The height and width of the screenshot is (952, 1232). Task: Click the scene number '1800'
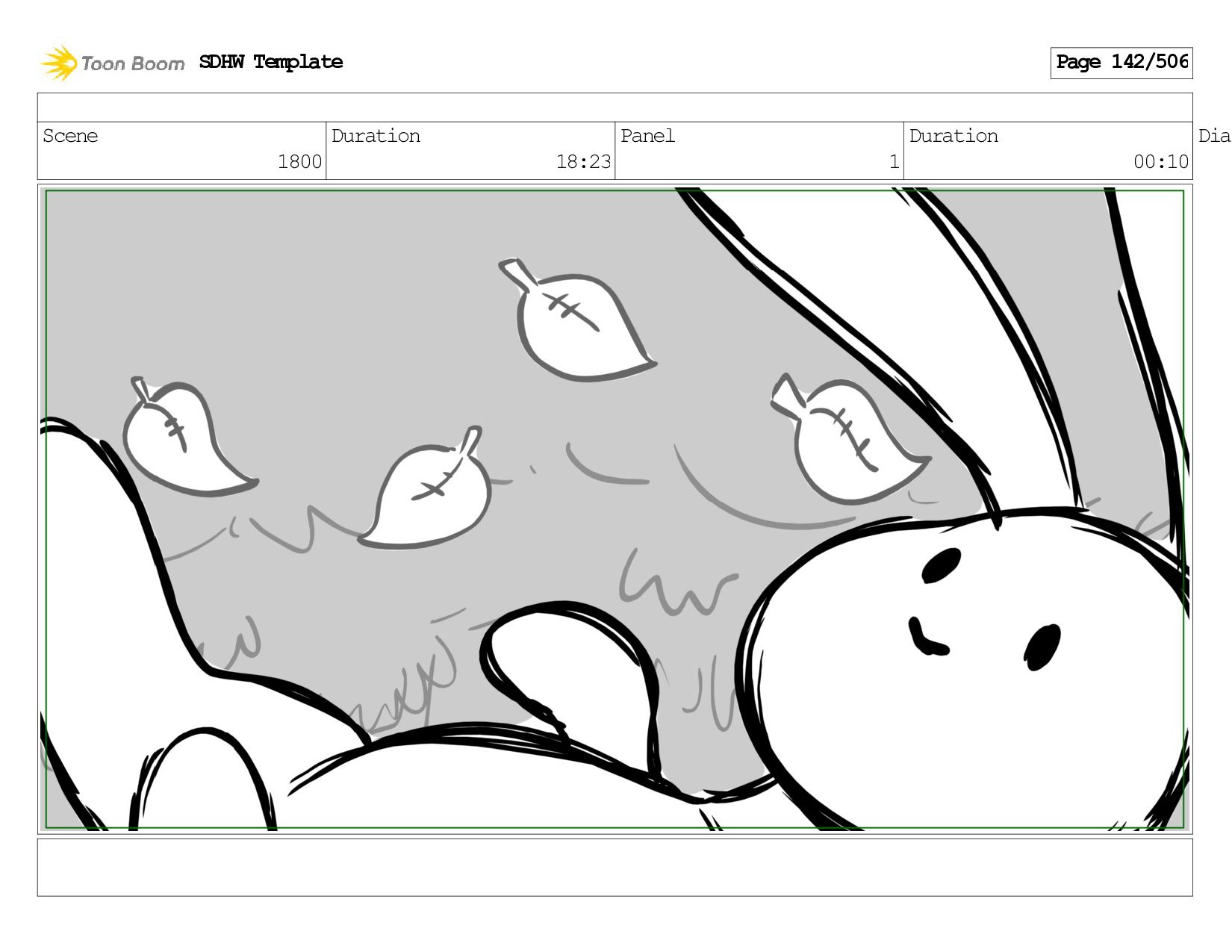pos(299,162)
